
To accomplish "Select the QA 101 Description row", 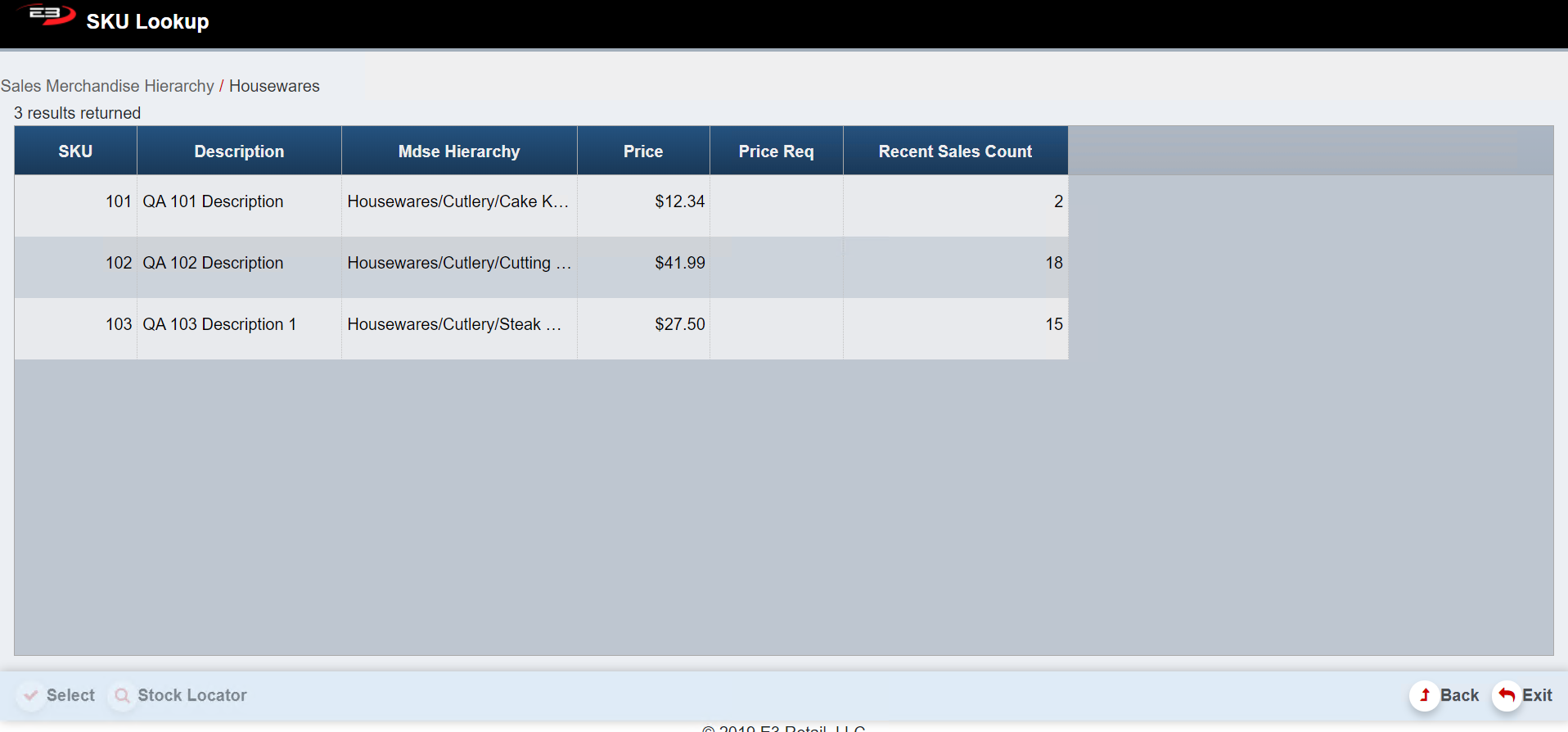I will pos(213,201).
